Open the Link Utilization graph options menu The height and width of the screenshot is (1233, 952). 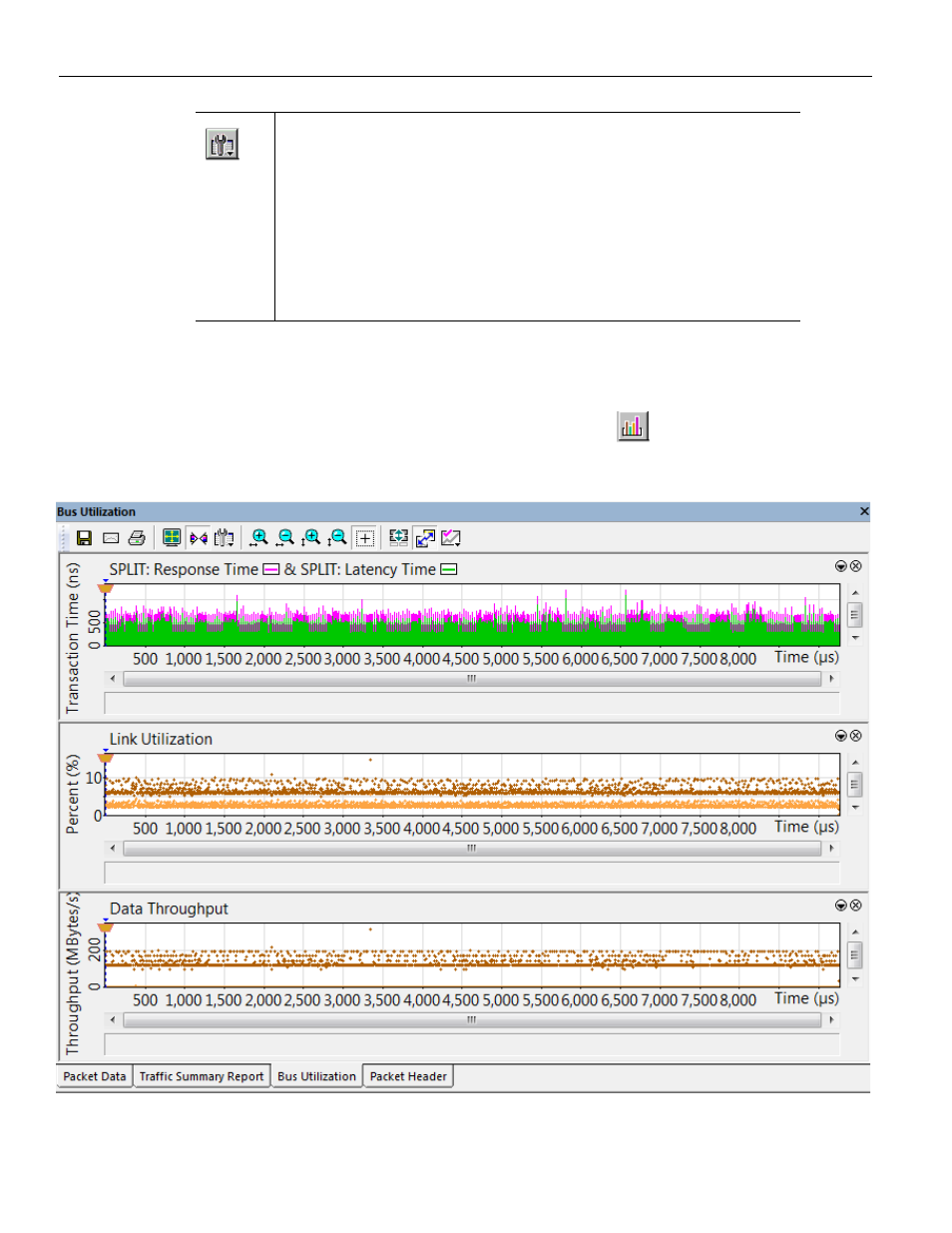tap(841, 736)
